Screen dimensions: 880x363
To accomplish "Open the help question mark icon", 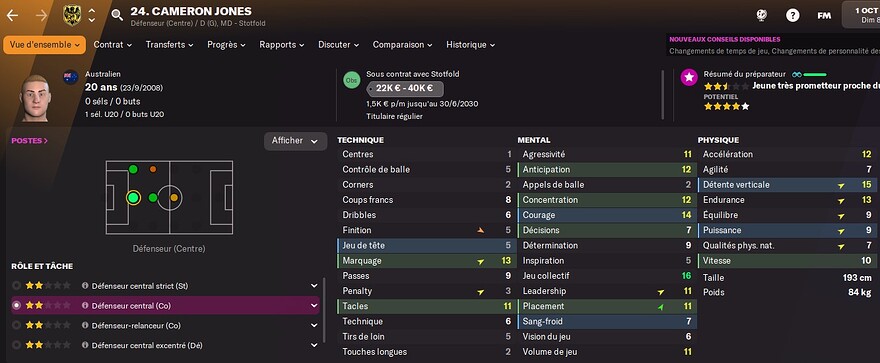I will [792, 15].
